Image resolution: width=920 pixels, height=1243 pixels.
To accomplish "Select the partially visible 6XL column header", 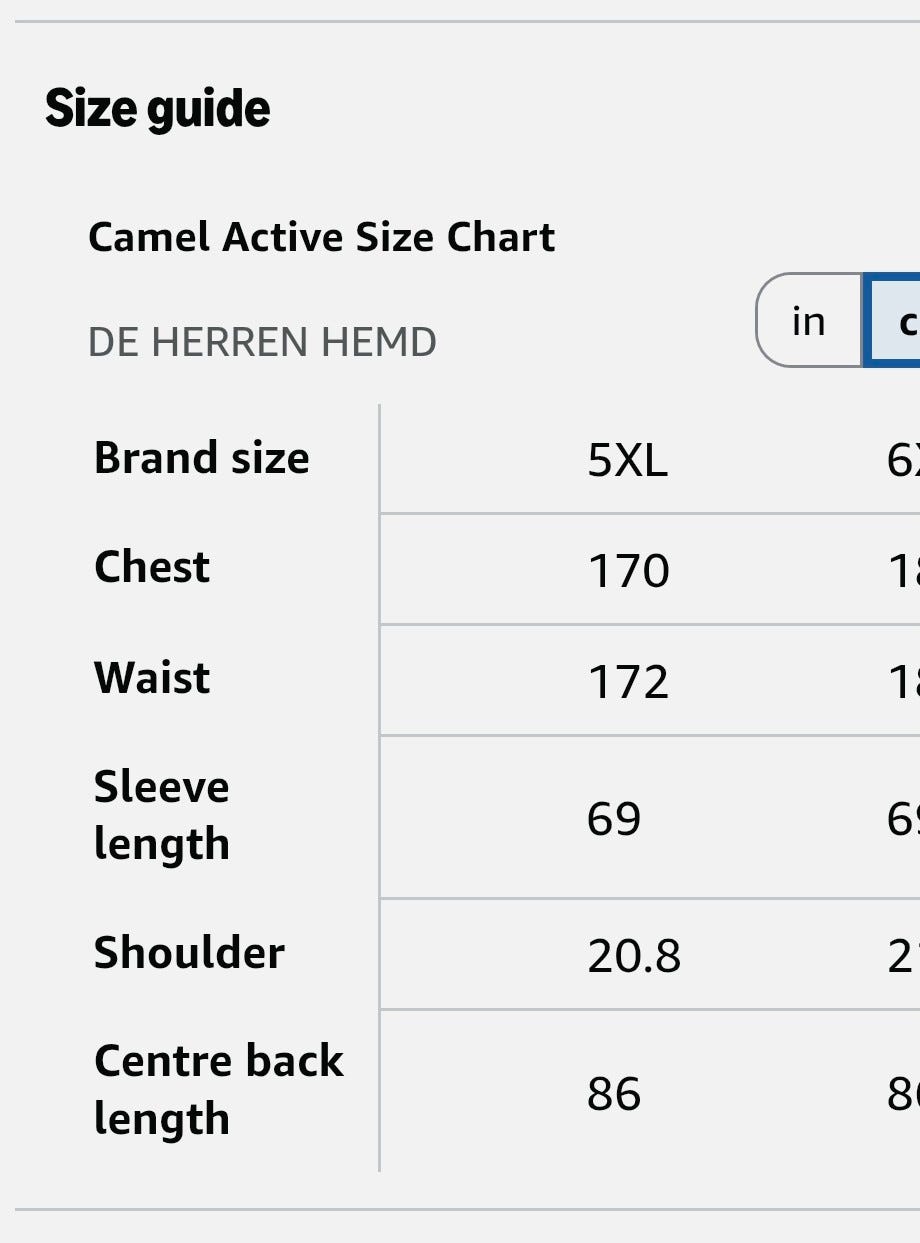I will [x=903, y=461].
